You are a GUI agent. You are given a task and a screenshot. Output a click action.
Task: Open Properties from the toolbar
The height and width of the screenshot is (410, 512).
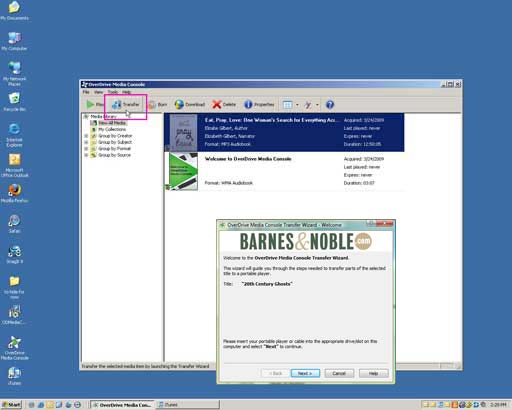pos(259,105)
